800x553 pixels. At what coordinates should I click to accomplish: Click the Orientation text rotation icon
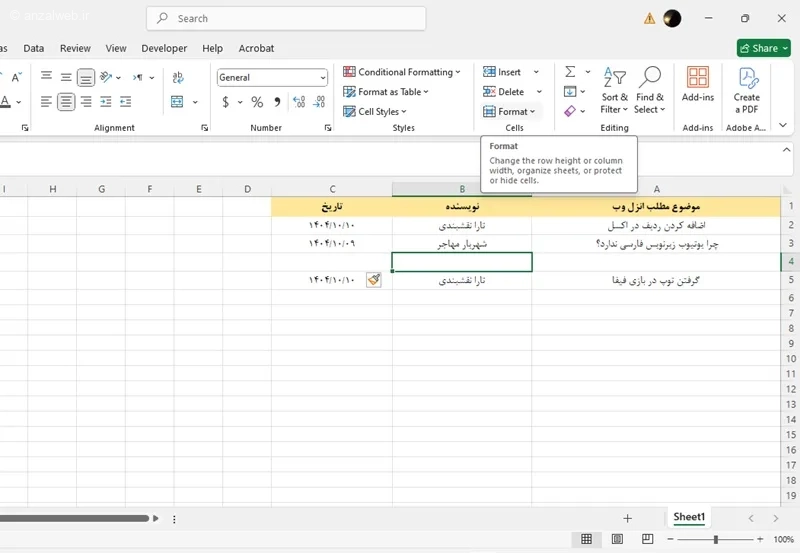[x=106, y=77]
